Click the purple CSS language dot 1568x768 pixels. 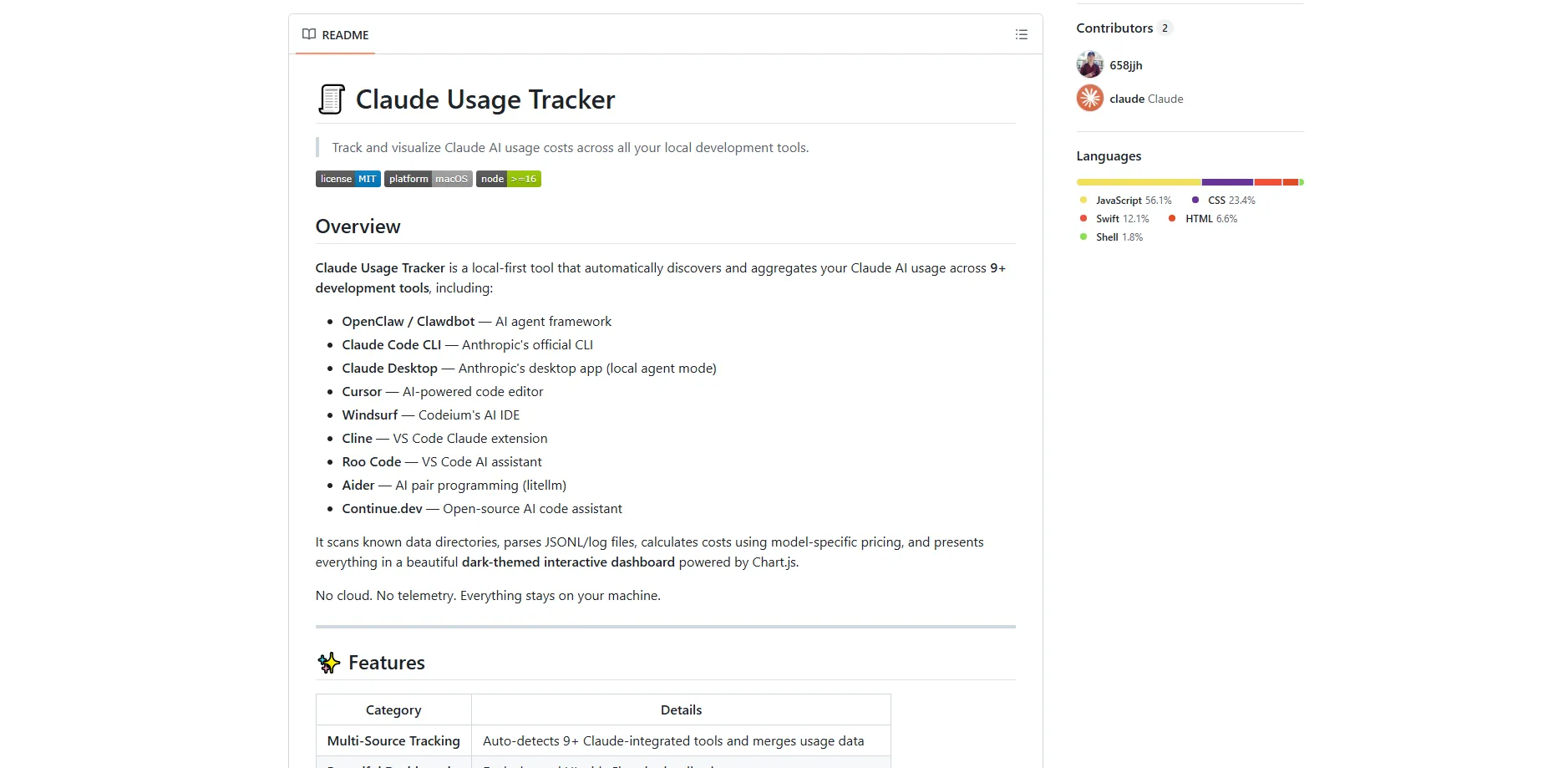1195,200
